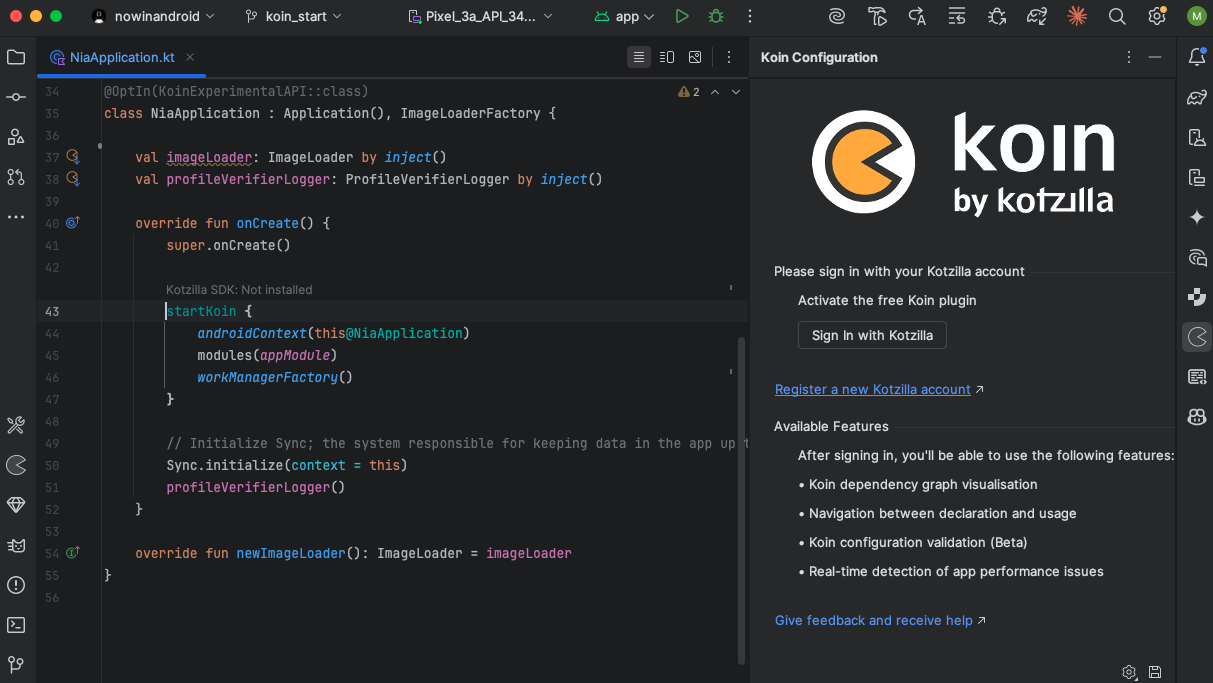Open Koin Configuration panel options menu
The image size is (1213, 683).
1129,57
